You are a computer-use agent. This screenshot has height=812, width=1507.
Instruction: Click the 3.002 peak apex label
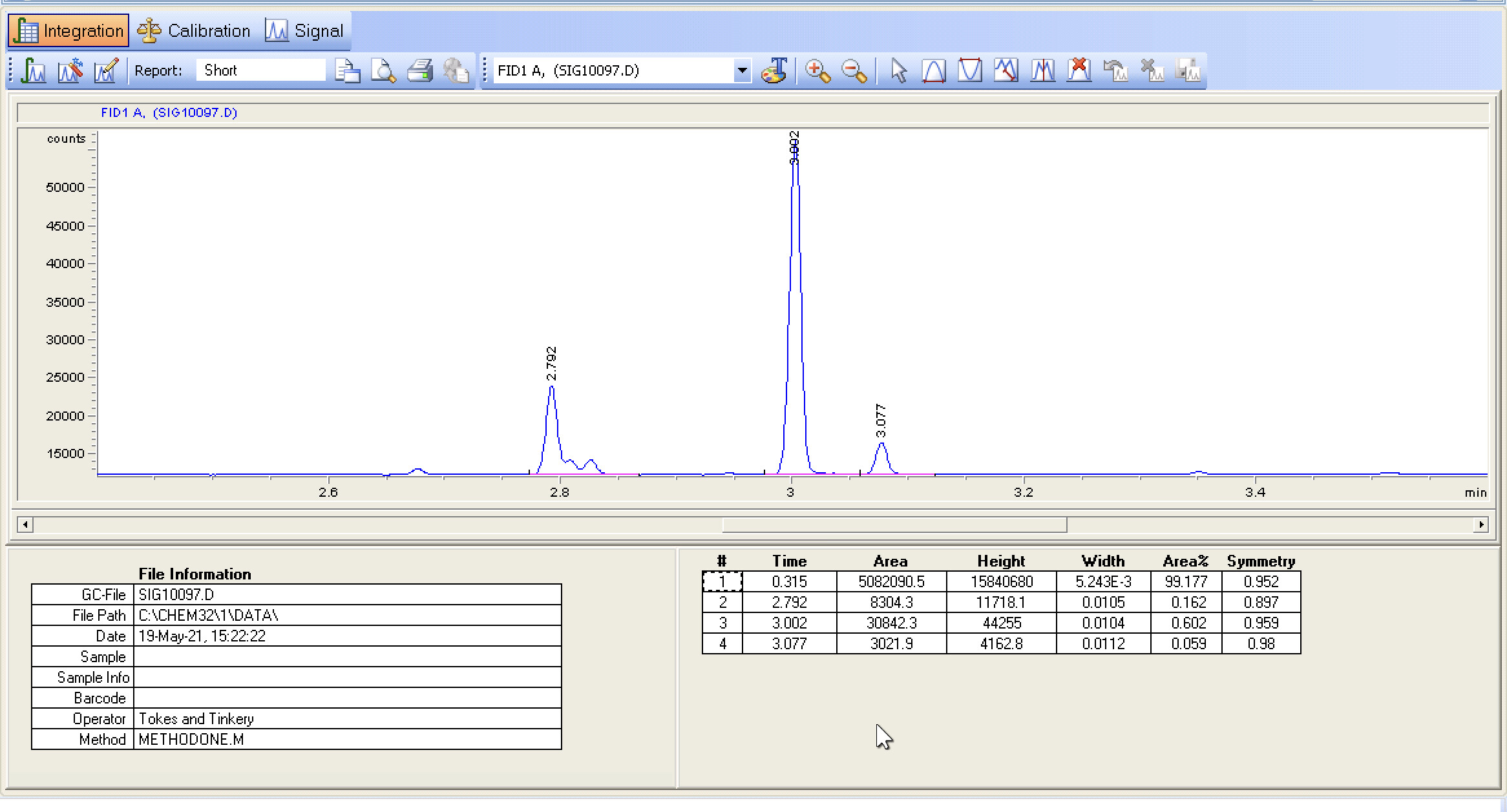pos(794,147)
